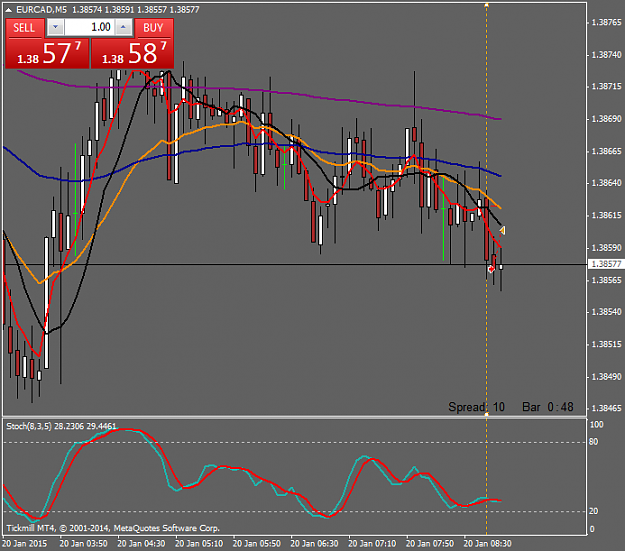Click the 1.38690 price scale label
The height and width of the screenshot is (551, 625).
coord(606,119)
